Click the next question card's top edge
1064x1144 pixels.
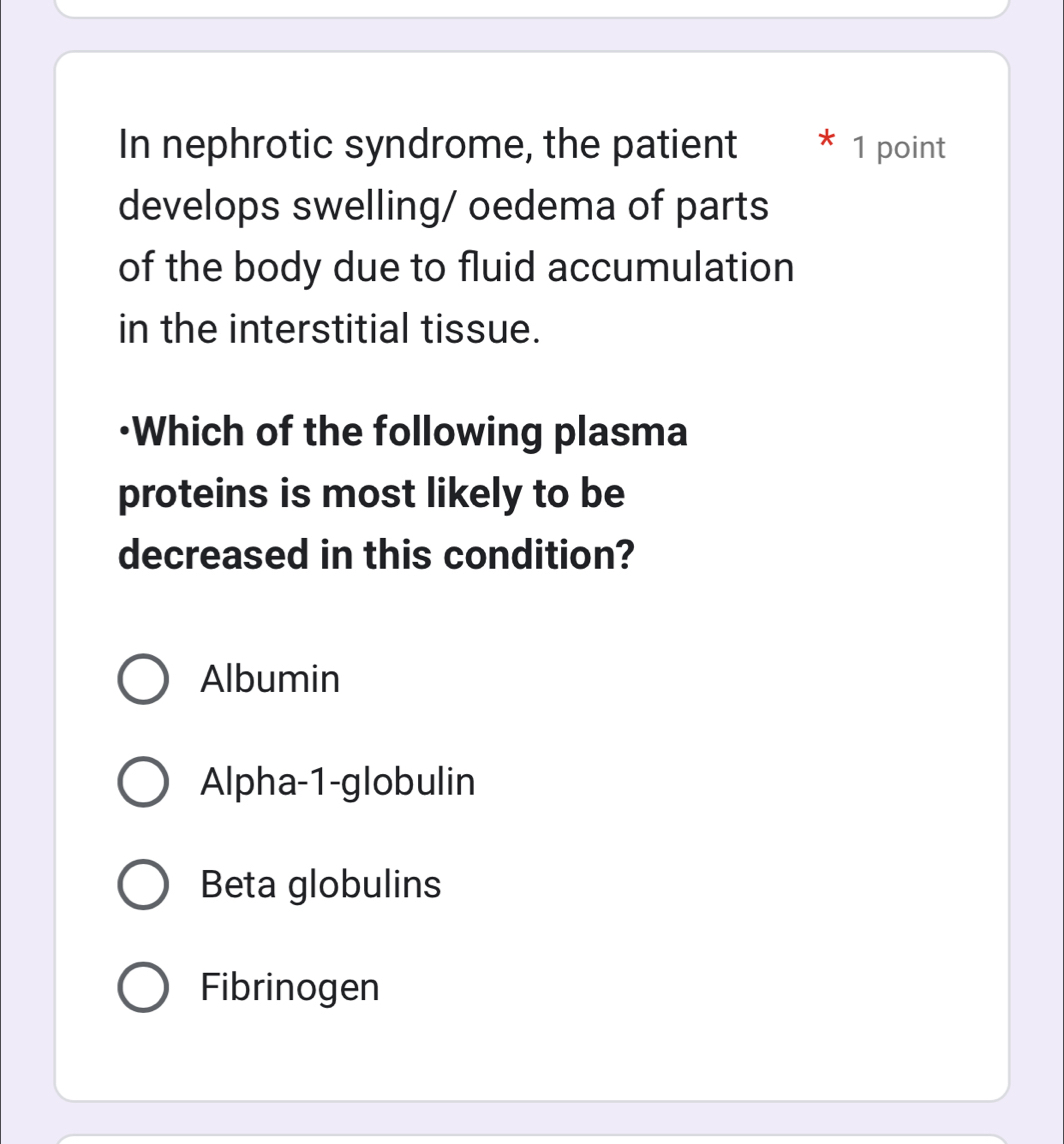tap(531, 1138)
